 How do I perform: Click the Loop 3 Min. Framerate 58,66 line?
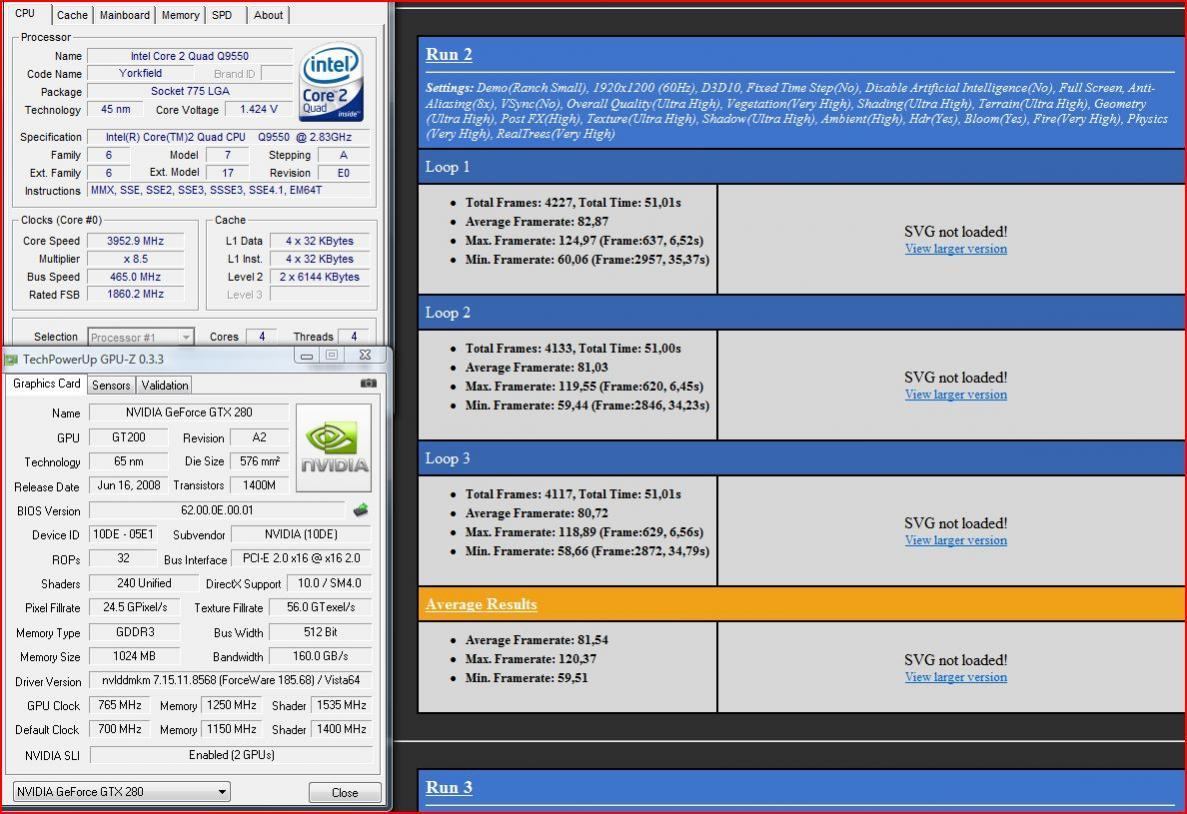point(587,551)
